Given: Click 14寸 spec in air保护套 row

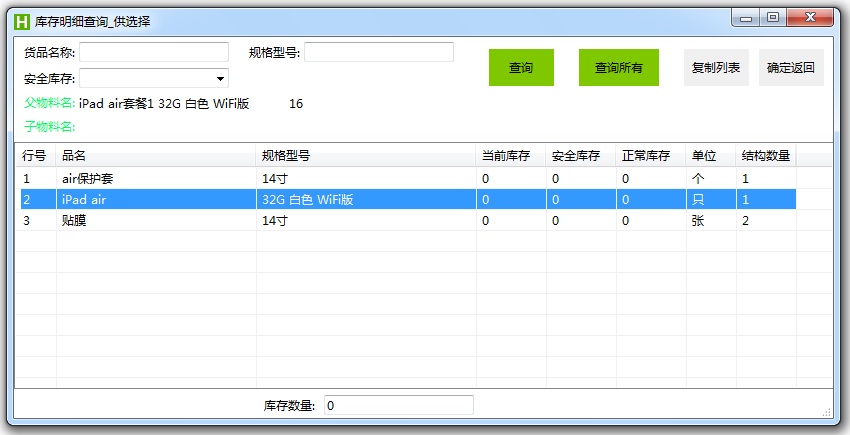Looking at the screenshot, I should point(275,178).
